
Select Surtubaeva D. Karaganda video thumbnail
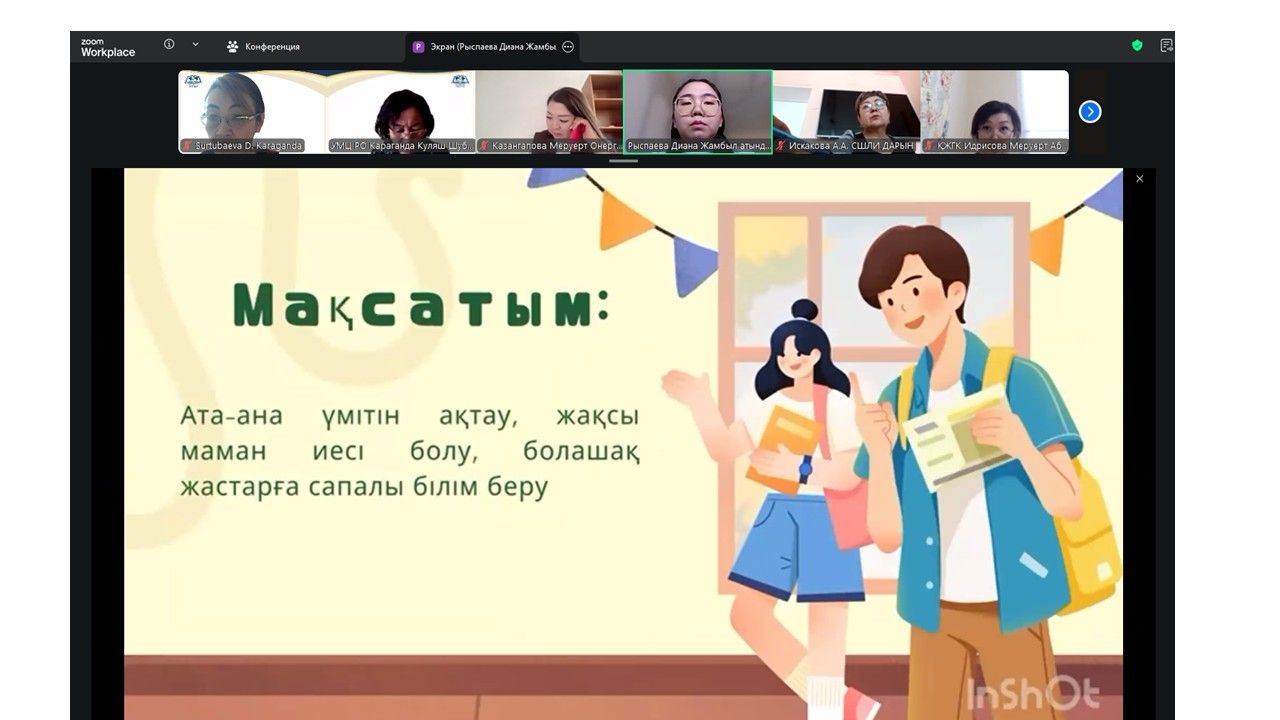(x=253, y=106)
